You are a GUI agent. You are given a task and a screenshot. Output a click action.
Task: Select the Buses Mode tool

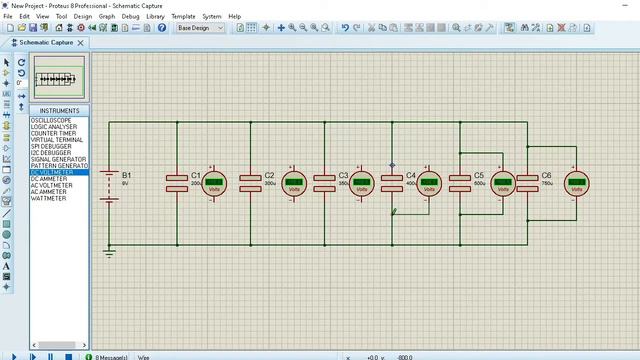pyautogui.click(x=7, y=116)
